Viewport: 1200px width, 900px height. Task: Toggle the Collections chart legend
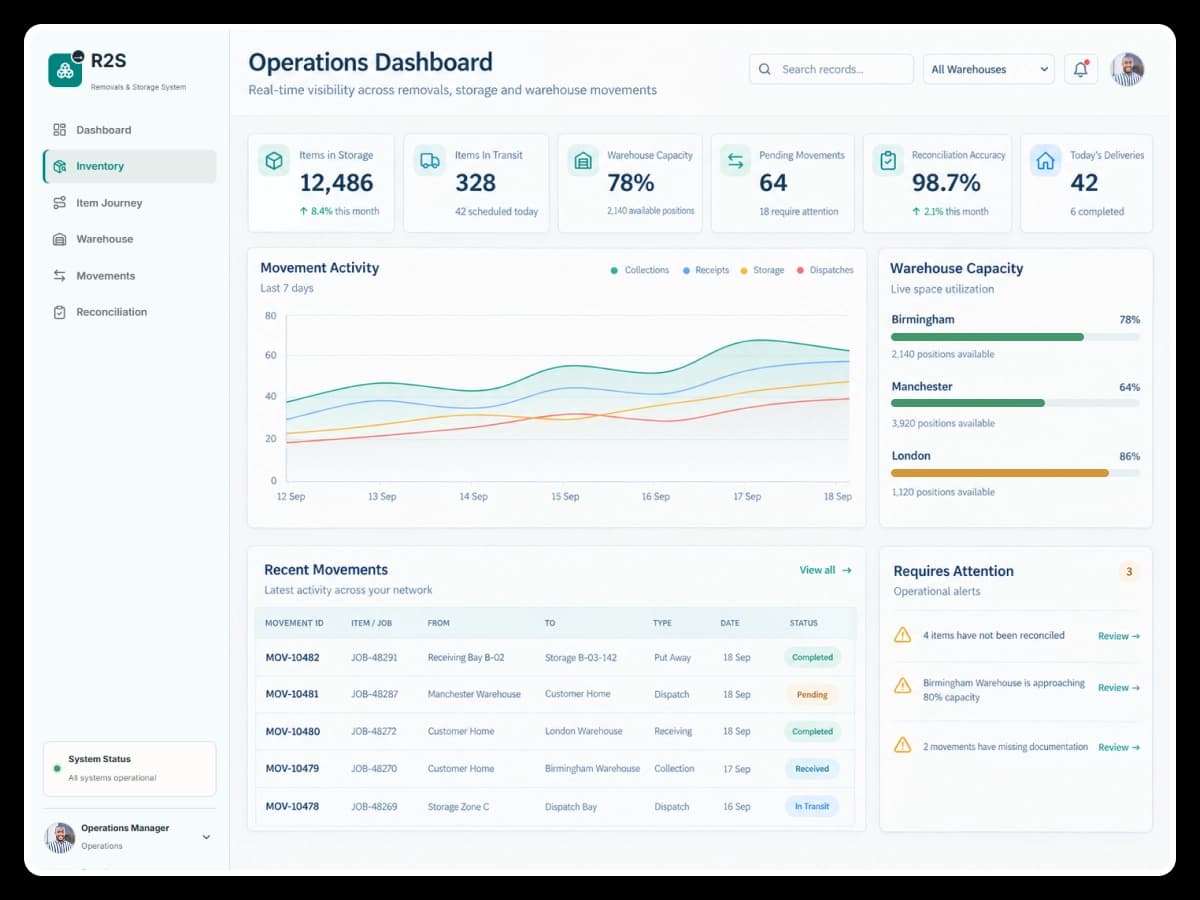click(x=640, y=270)
